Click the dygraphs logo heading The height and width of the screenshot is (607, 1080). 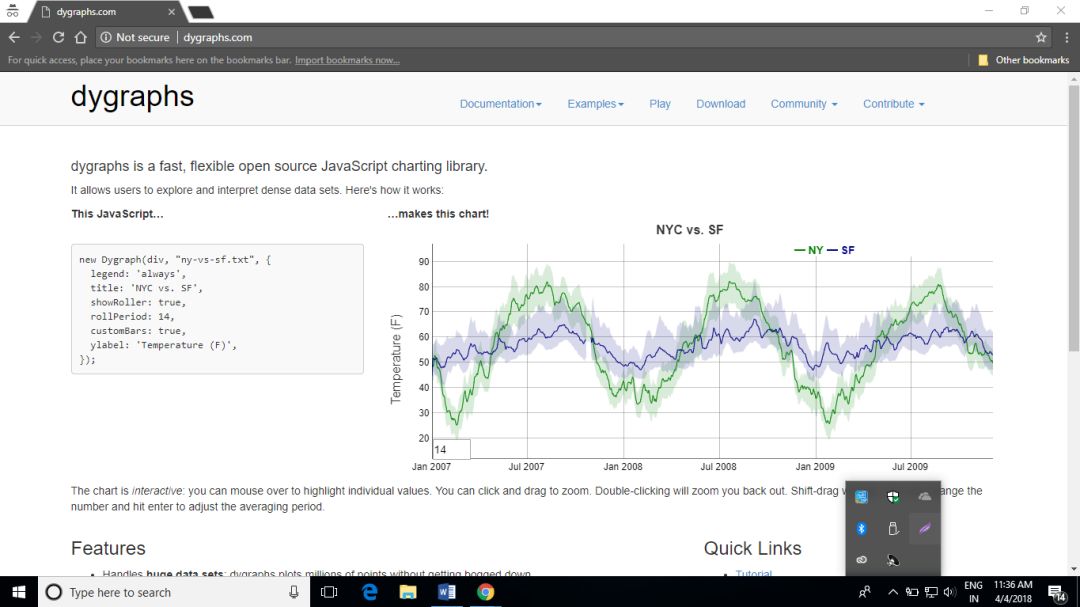click(132, 96)
